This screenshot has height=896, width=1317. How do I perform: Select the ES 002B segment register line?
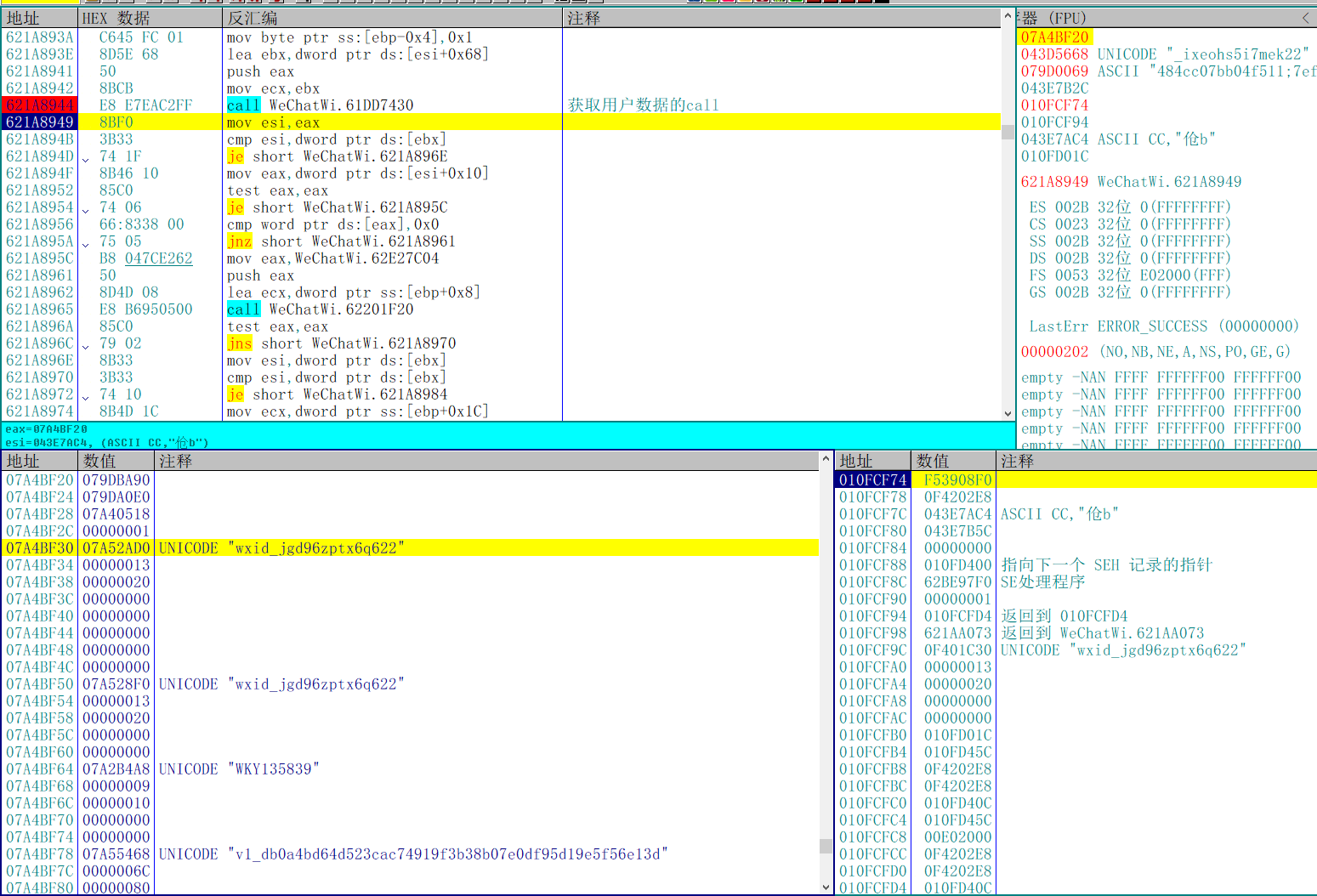1130,207
